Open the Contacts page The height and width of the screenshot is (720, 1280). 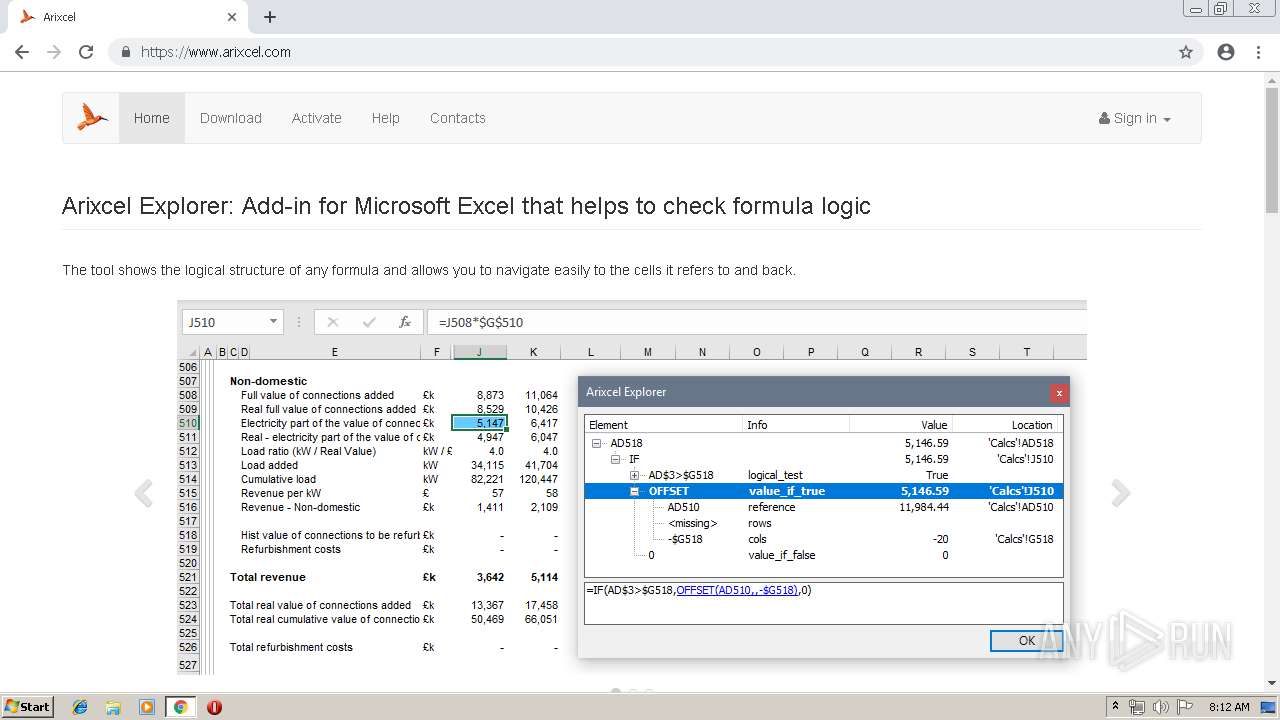click(x=458, y=118)
